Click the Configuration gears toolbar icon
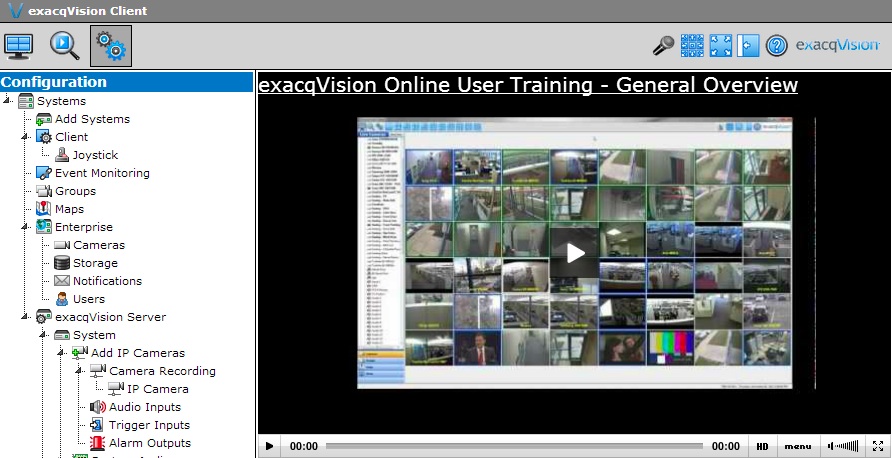 pos(110,46)
